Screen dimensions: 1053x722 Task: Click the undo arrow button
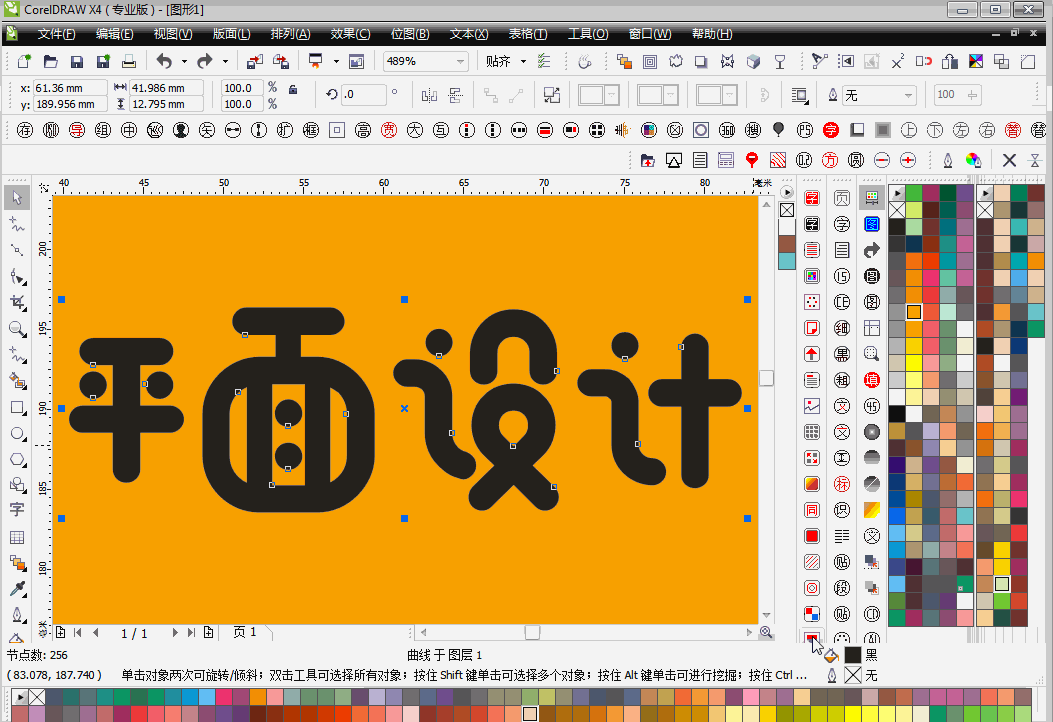pos(164,62)
